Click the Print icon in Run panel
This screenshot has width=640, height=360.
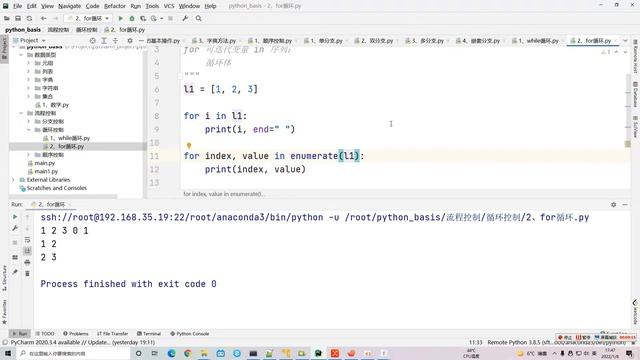[x=27, y=262]
